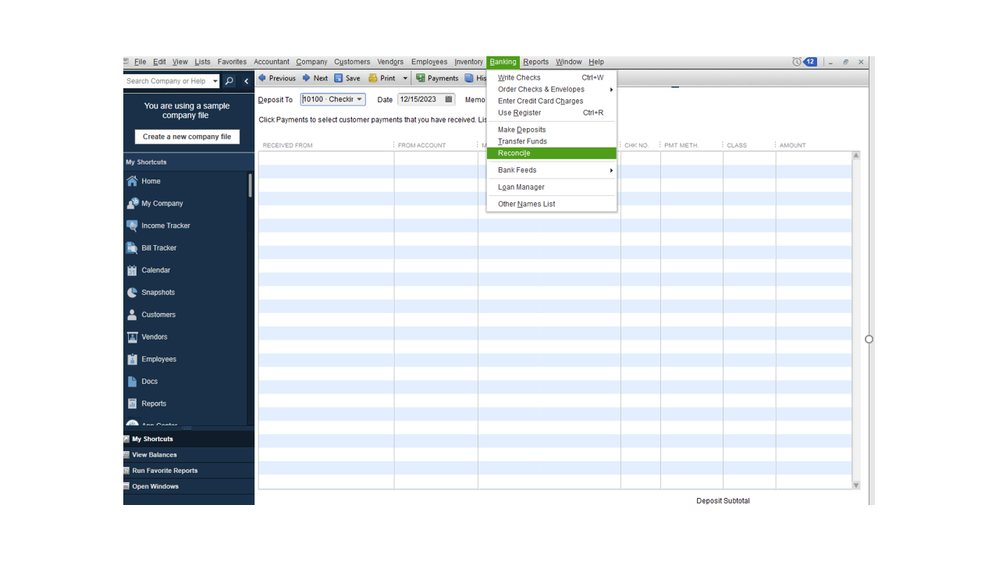Open the Accountant menu

(x=271, y=62)
